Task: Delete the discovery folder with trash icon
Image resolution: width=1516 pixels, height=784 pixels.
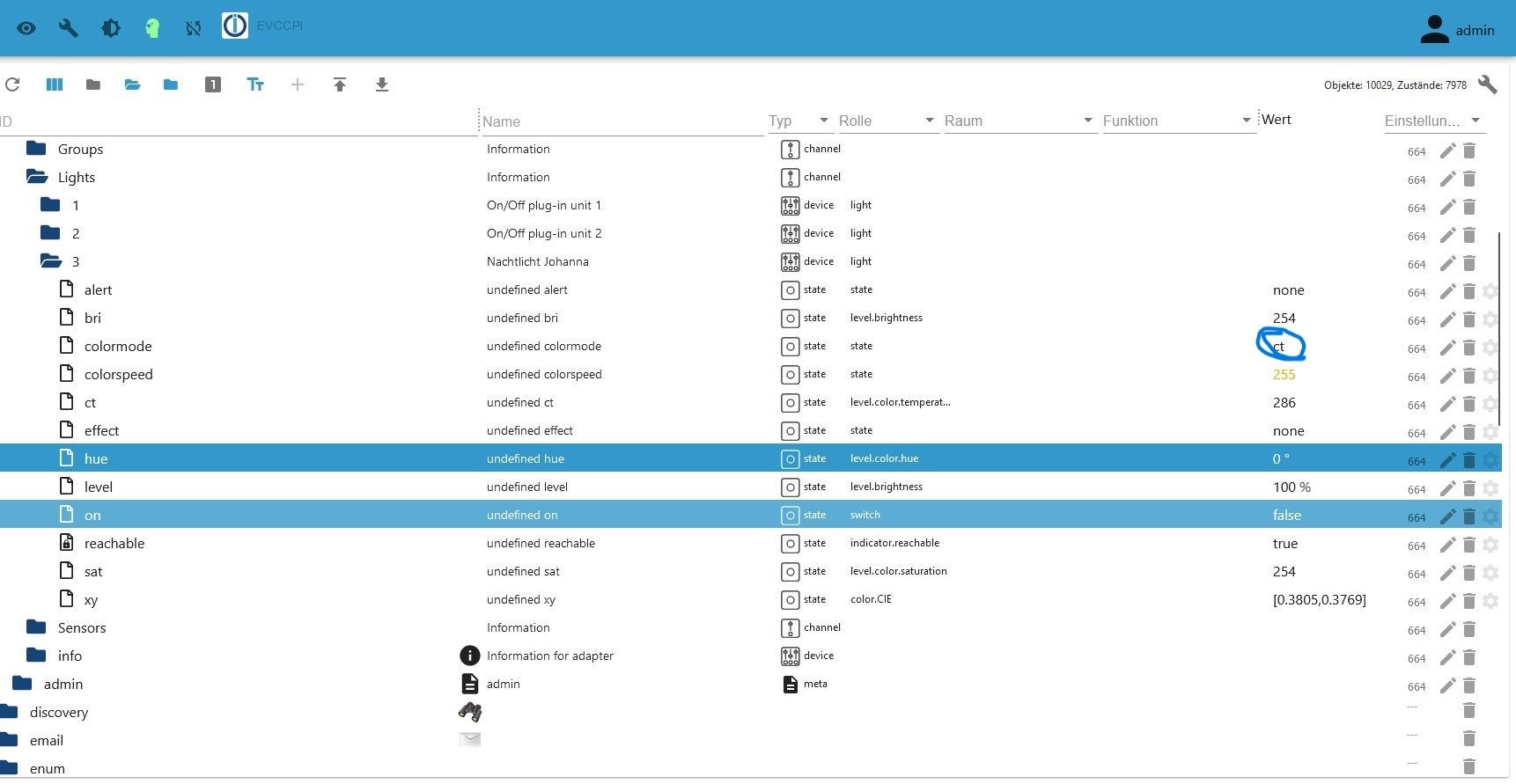Action: [1469, 710]
